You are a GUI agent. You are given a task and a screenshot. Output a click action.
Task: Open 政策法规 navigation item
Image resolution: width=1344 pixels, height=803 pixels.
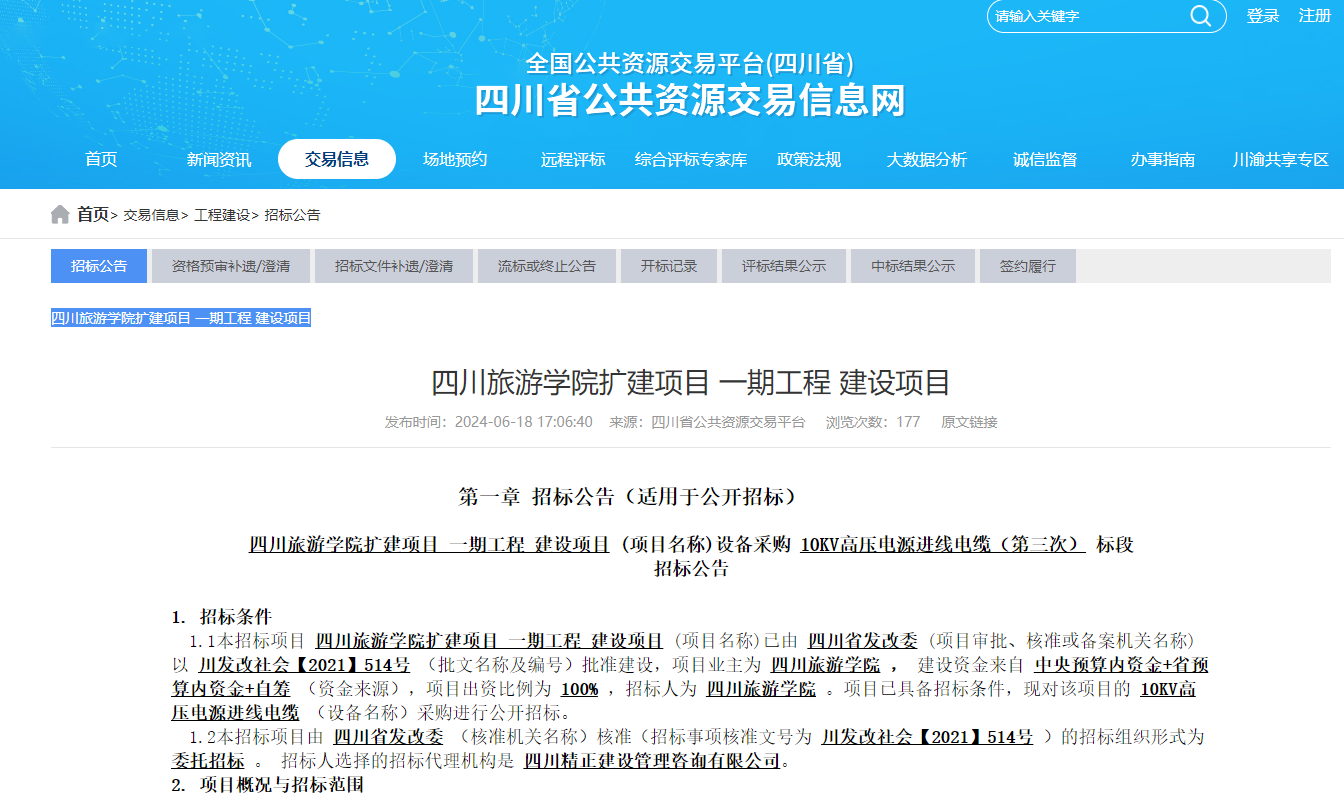coord(809,160)
